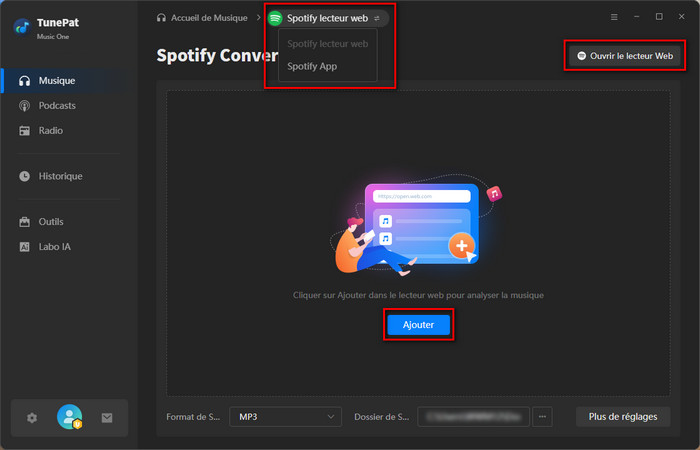
Task: Open the Historique page
Action: (x=69, y=176)
